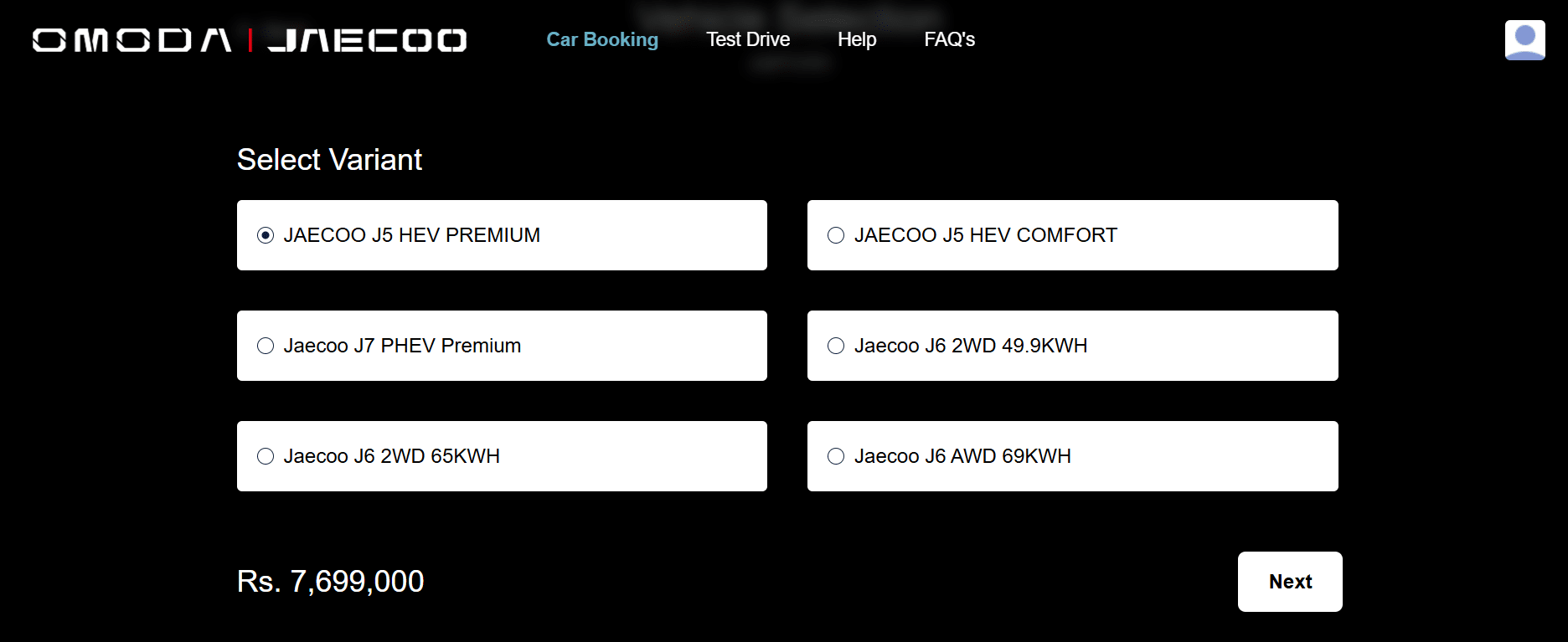Click the Jaecoo J7 PHEV Premium label text
Viewport: 1568px width, 642px height.
pyautogui.click(x=402, y=346)
